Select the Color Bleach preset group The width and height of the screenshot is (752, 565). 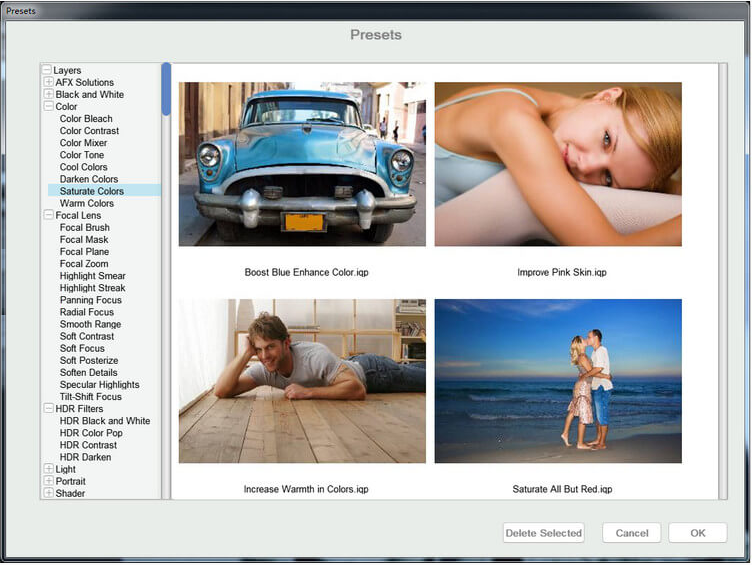tap(86, 119)
